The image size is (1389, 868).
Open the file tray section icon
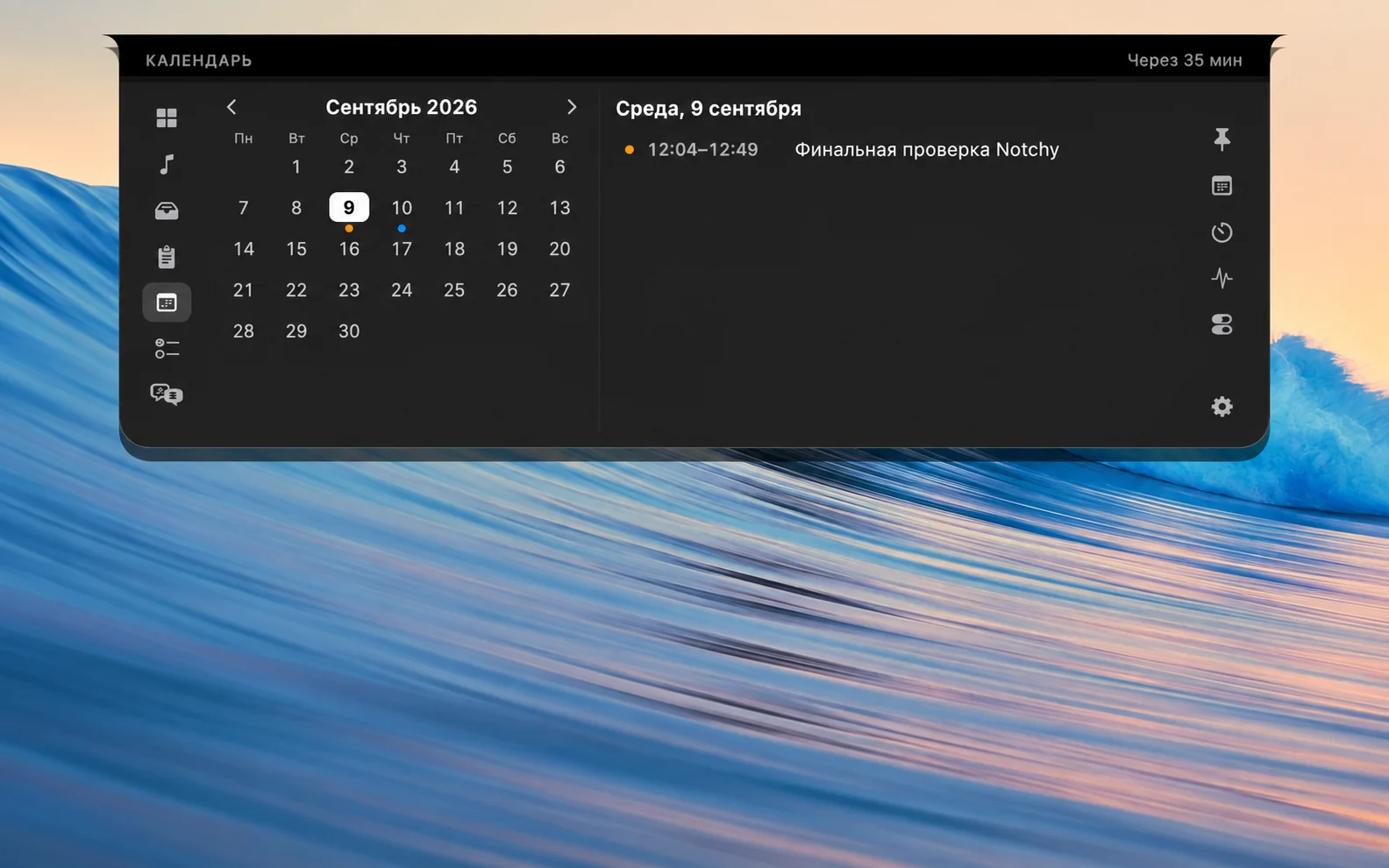pyautogui.click(x=167, y=210)
